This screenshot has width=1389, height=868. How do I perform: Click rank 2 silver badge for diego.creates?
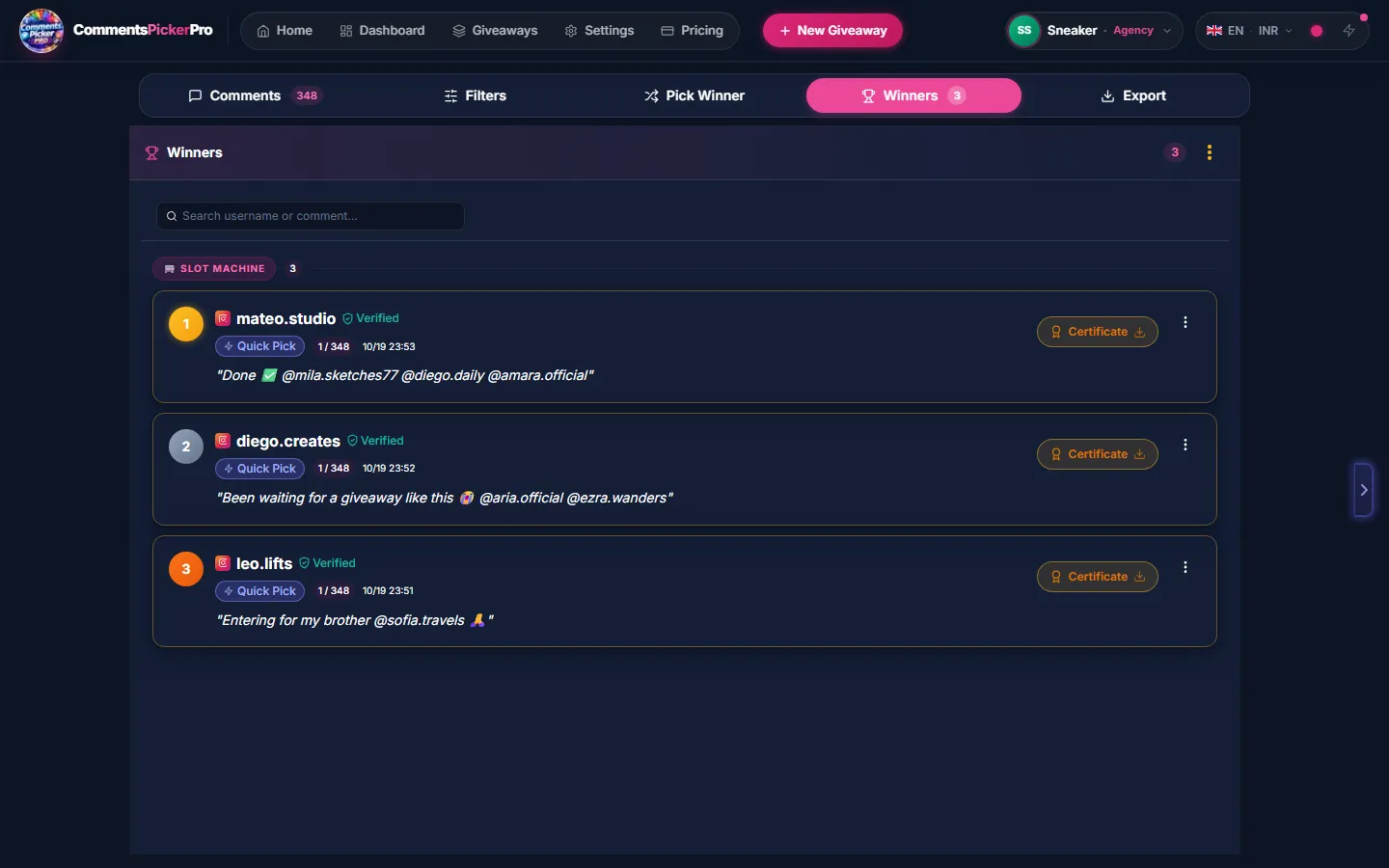pos(186,447)
